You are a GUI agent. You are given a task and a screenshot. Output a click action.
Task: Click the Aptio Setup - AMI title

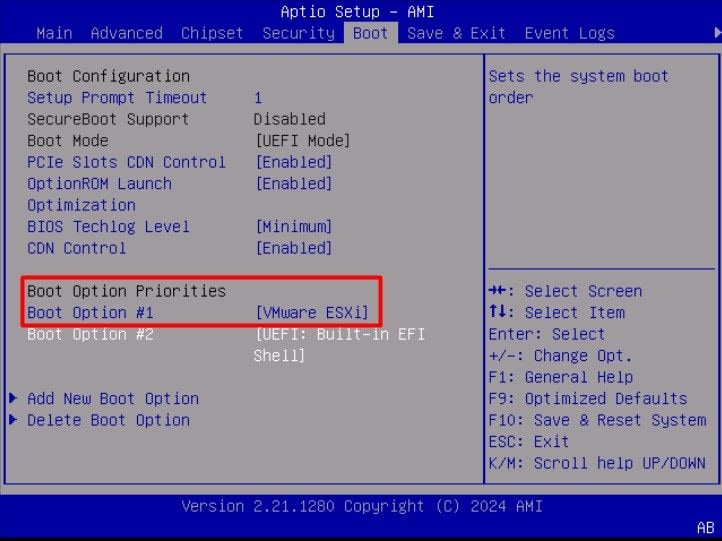[357, 12]
